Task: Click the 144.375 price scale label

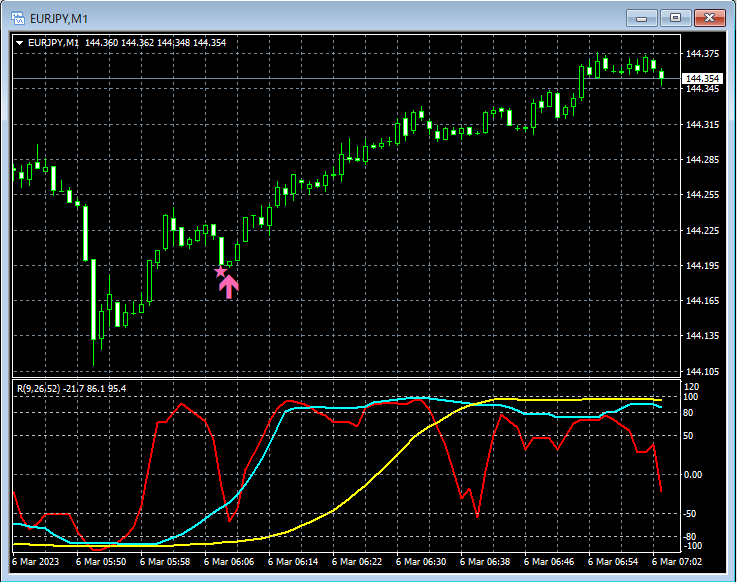Action: [702, 54]
